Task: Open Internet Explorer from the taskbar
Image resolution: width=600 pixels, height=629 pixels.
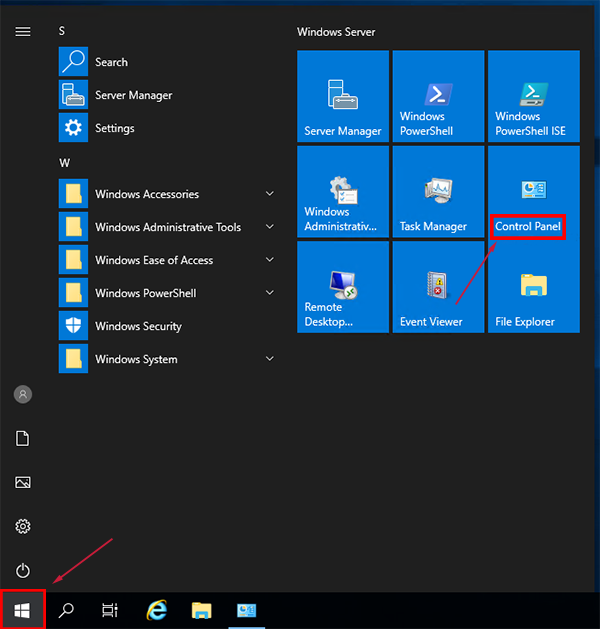Action: click(x=156, y=610)
